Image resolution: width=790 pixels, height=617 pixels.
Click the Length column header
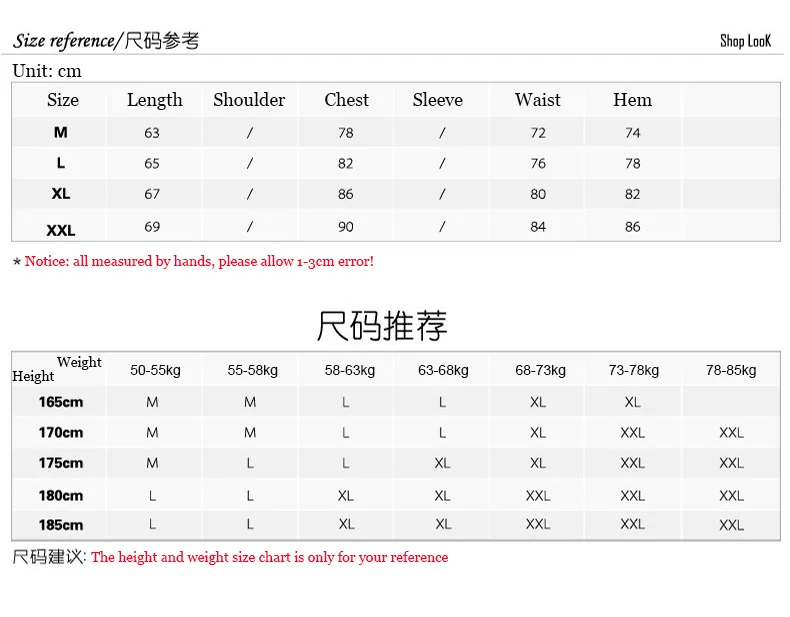[155, 100]
